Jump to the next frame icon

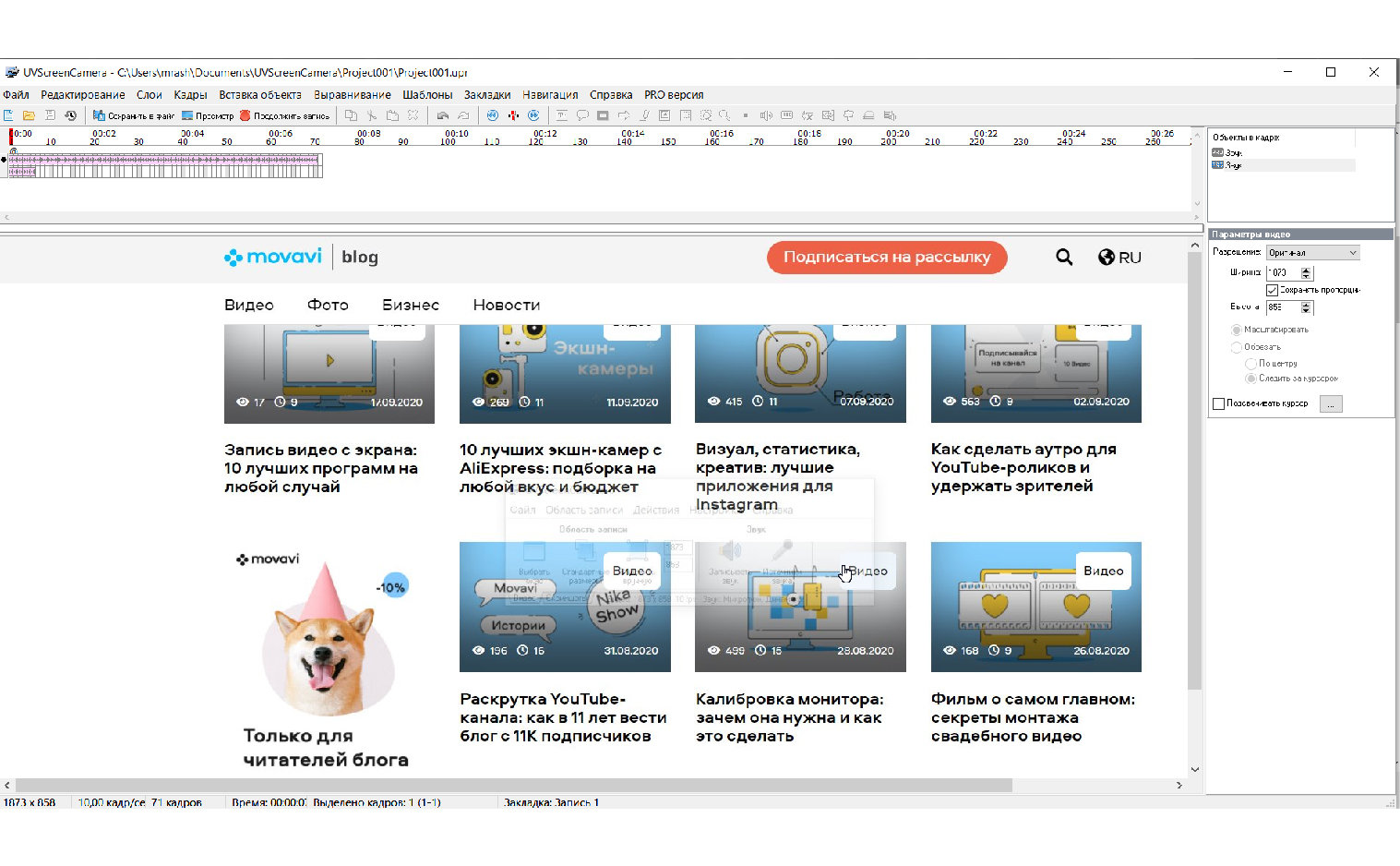(533, 115)
